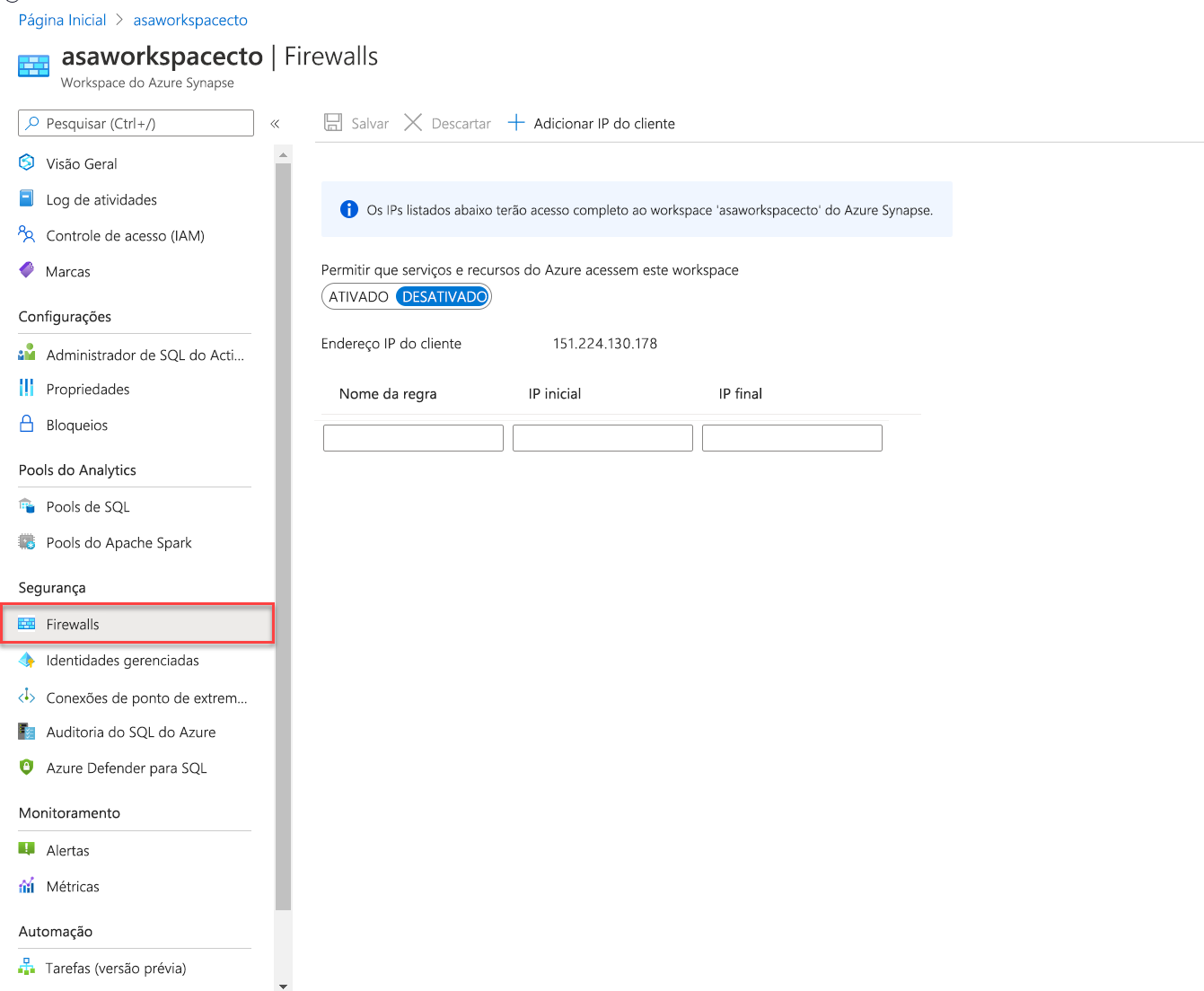The width and height of the screenshot is (1204, 991).
Task: Click the Identidades gerenciadas icon
Action: coord(27,660)
